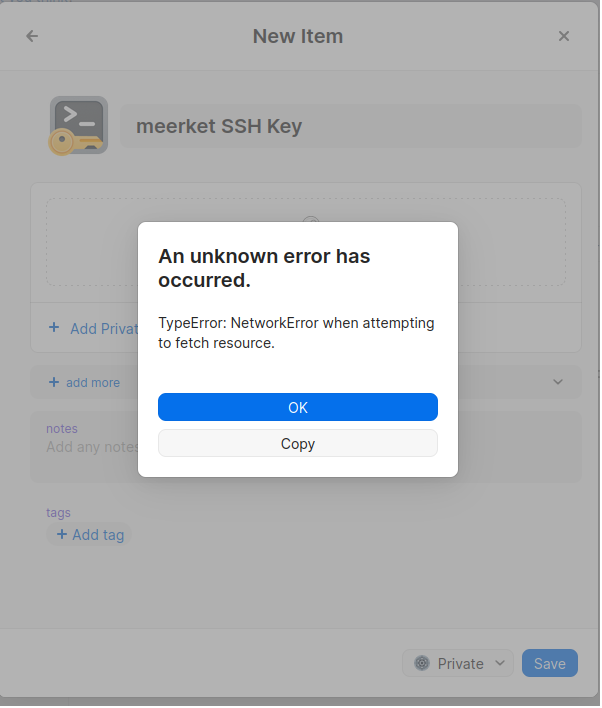Click the Add tag button
The width and height of the screenshot is (602, 708).
(x=90, y=535)
